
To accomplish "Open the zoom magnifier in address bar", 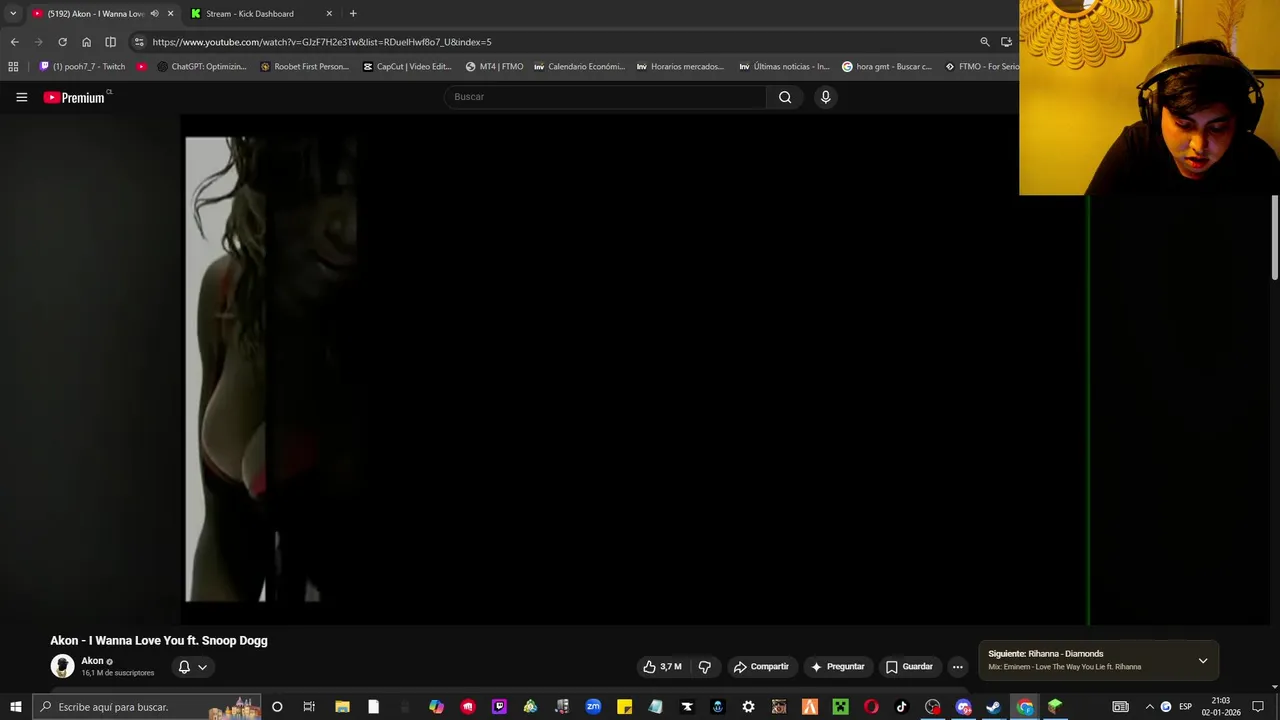I will (984, 42).
